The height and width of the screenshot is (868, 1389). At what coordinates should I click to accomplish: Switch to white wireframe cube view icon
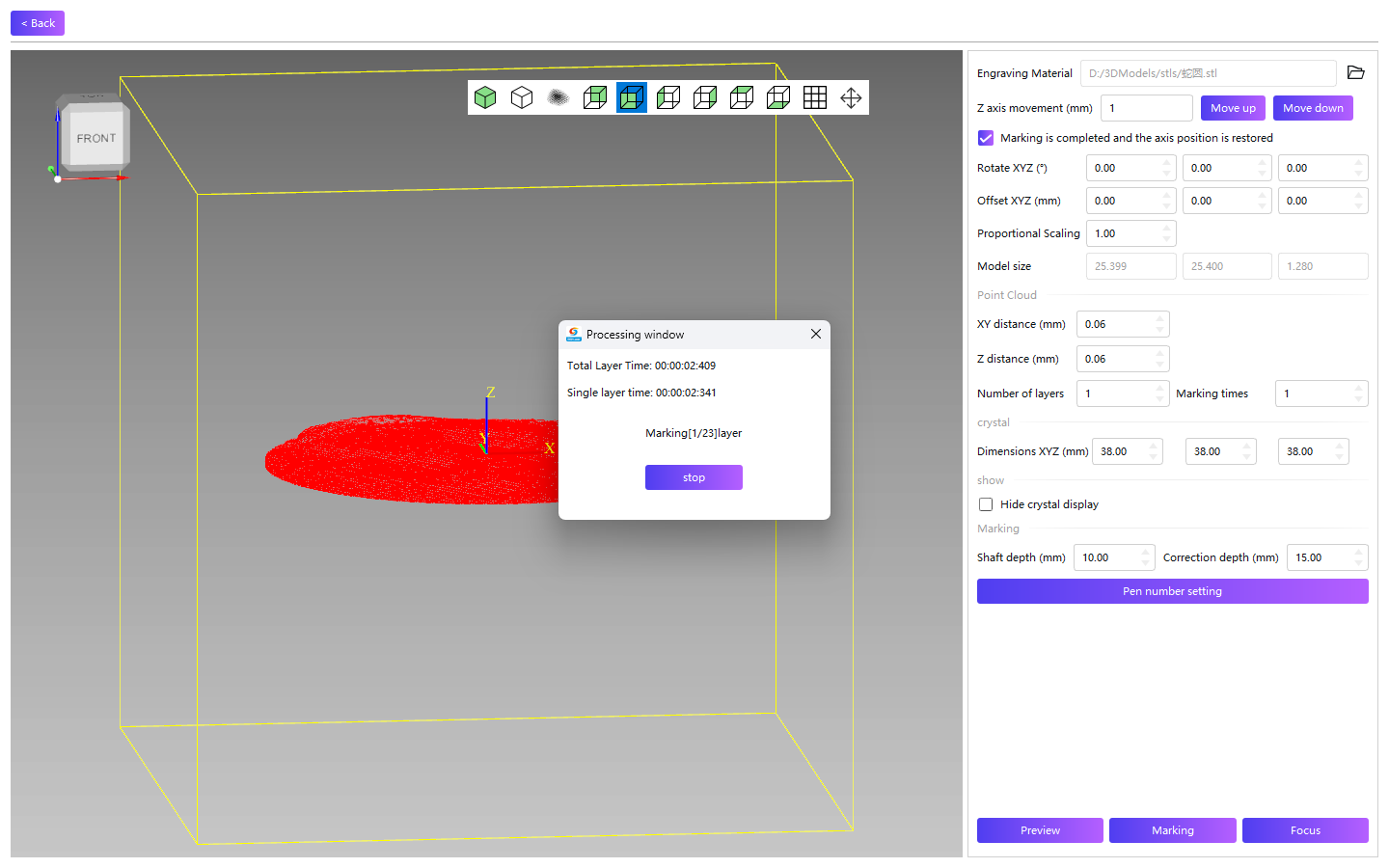pos(522,97)
